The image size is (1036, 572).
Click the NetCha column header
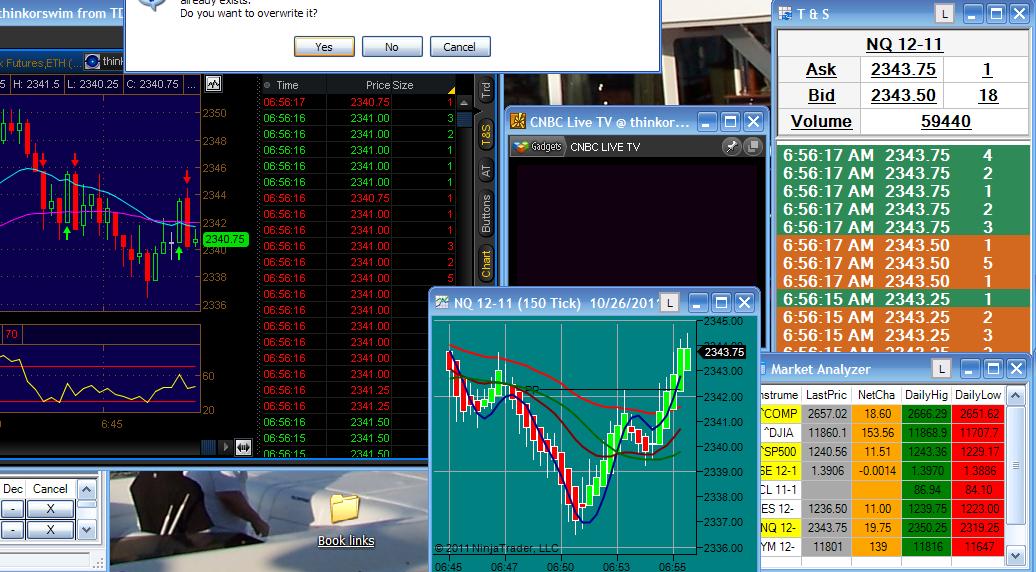(876, 395)
